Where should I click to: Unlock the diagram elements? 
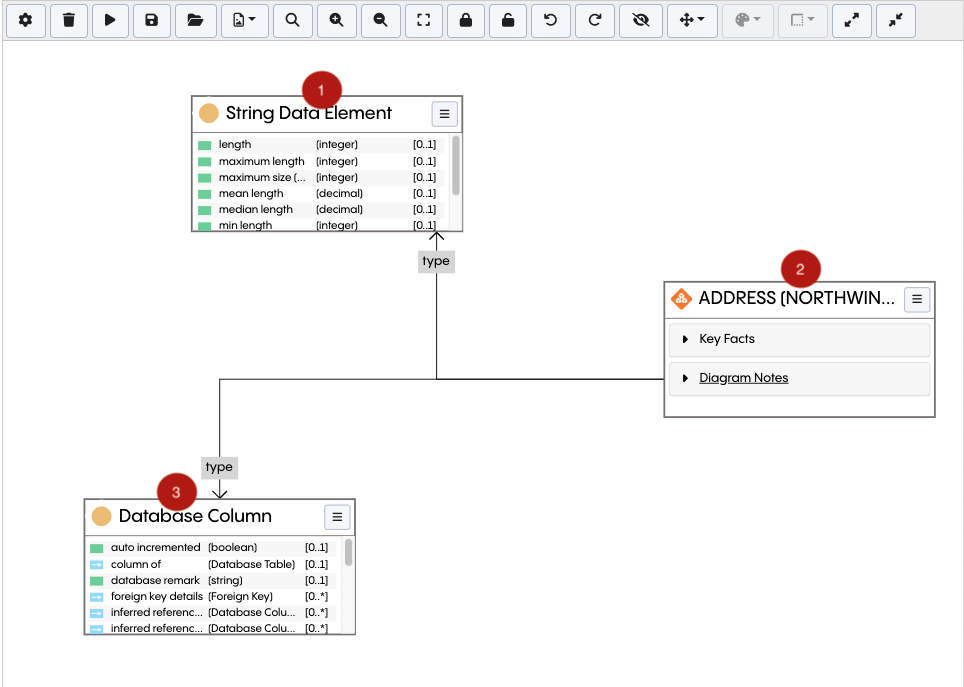pos(508,20)
